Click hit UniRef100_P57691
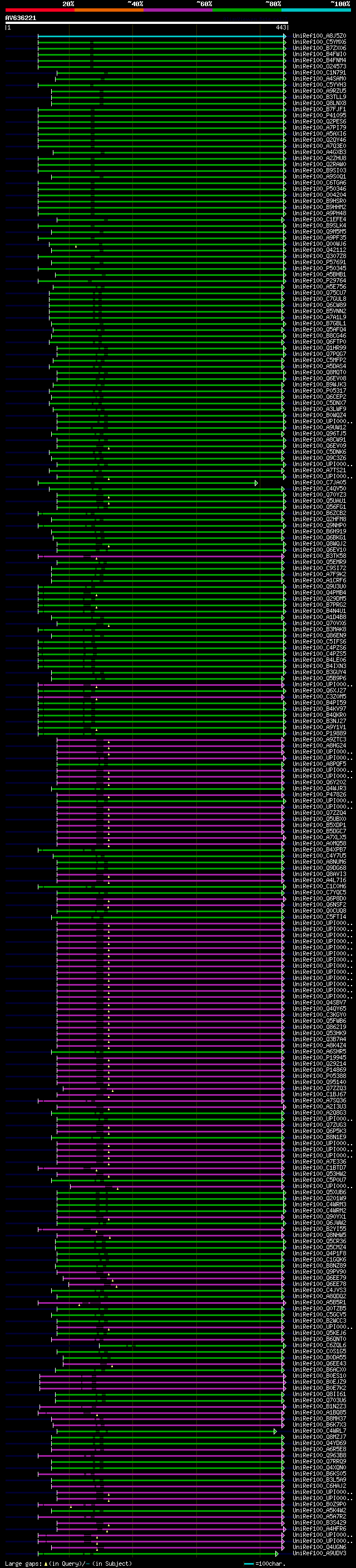 (319, 263)
